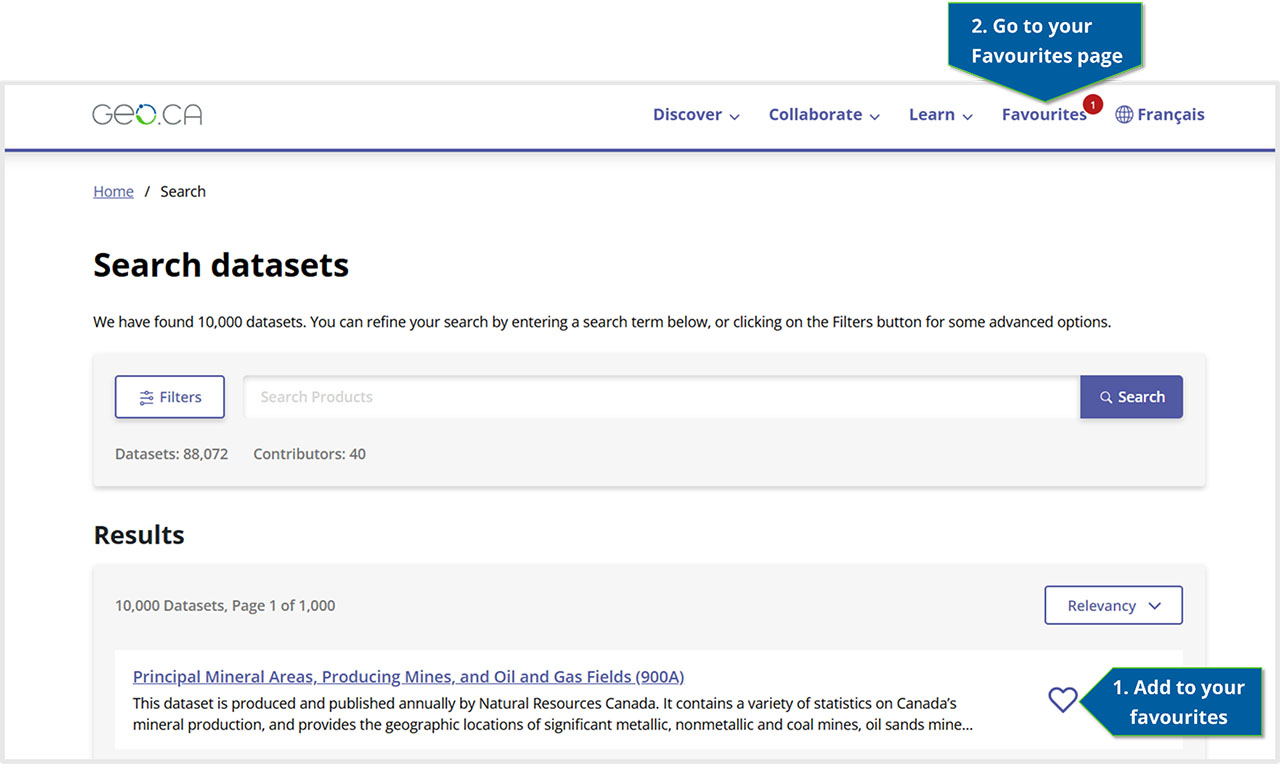Click the Home breadcrumb link

click(x=113, y=191)
